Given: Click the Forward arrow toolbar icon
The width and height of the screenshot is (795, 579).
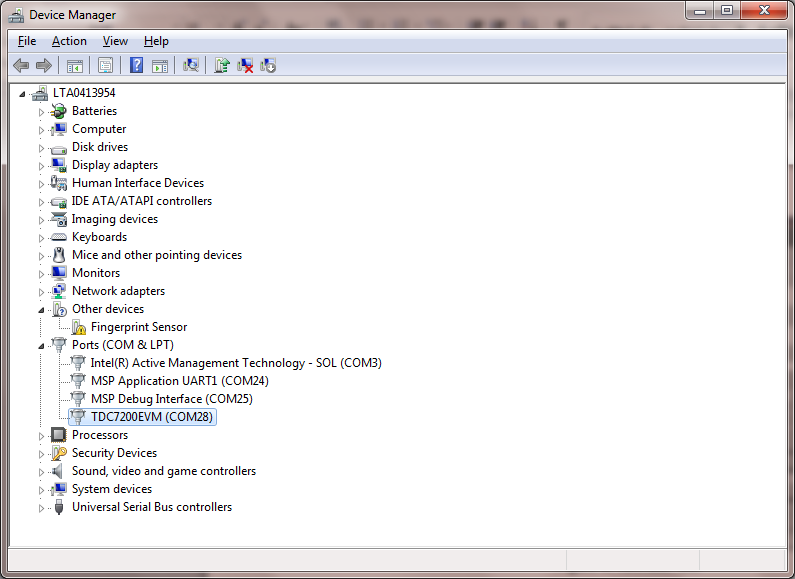Looking at the screenshot, I should pos(44,65).
